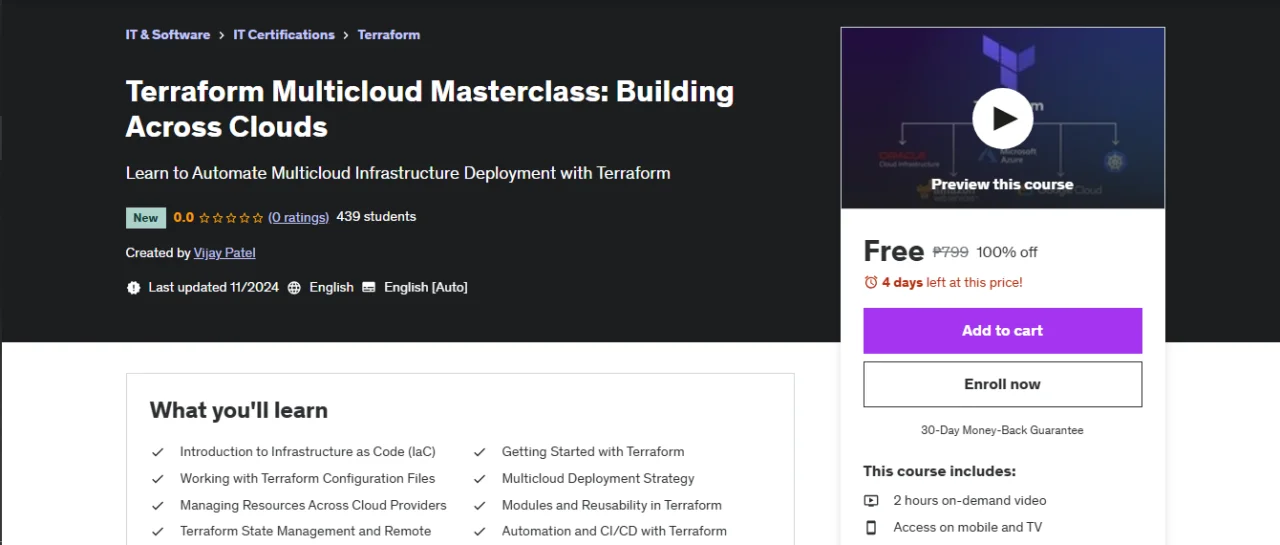Viewport: 1280px width, 545px height.
Task: Click the This course includes heading
Action: [940, 471]
